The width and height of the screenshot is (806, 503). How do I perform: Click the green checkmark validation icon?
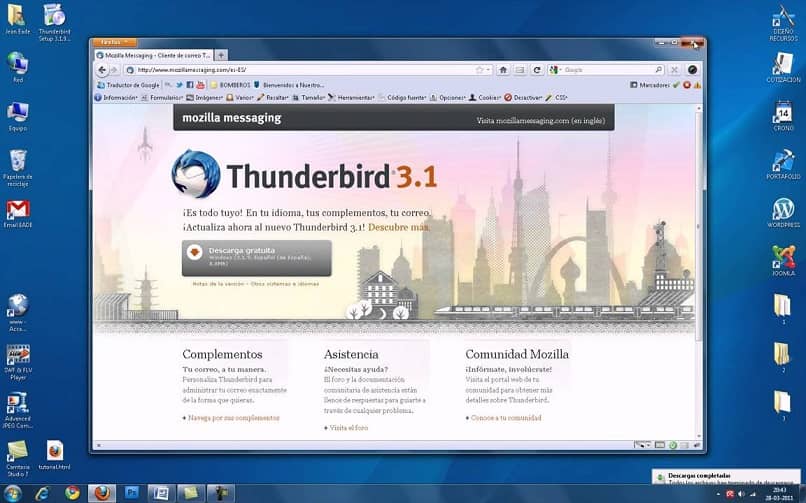(676, 85)
